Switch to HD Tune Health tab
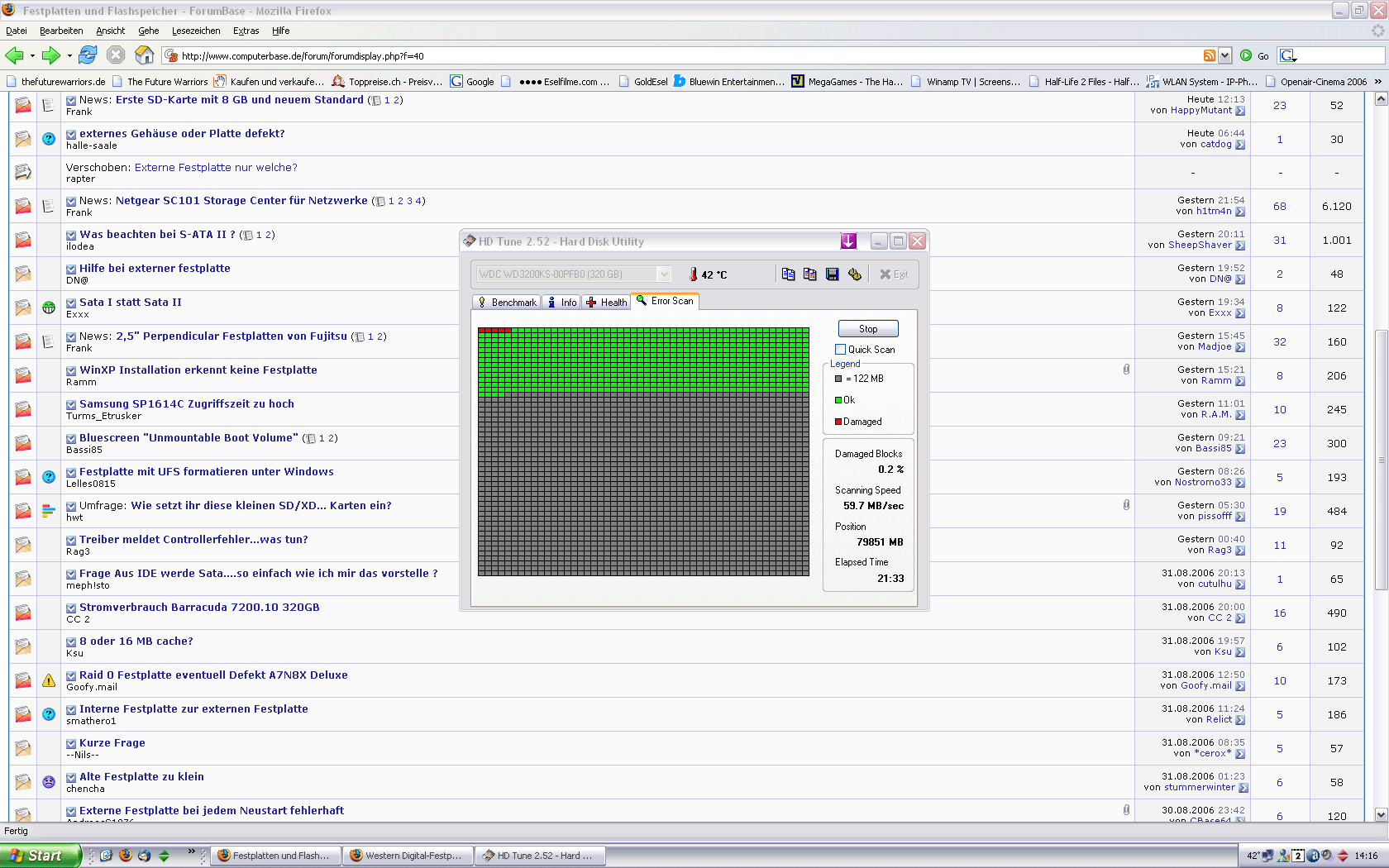This screenshot has height=868, width=1389. 606,303
